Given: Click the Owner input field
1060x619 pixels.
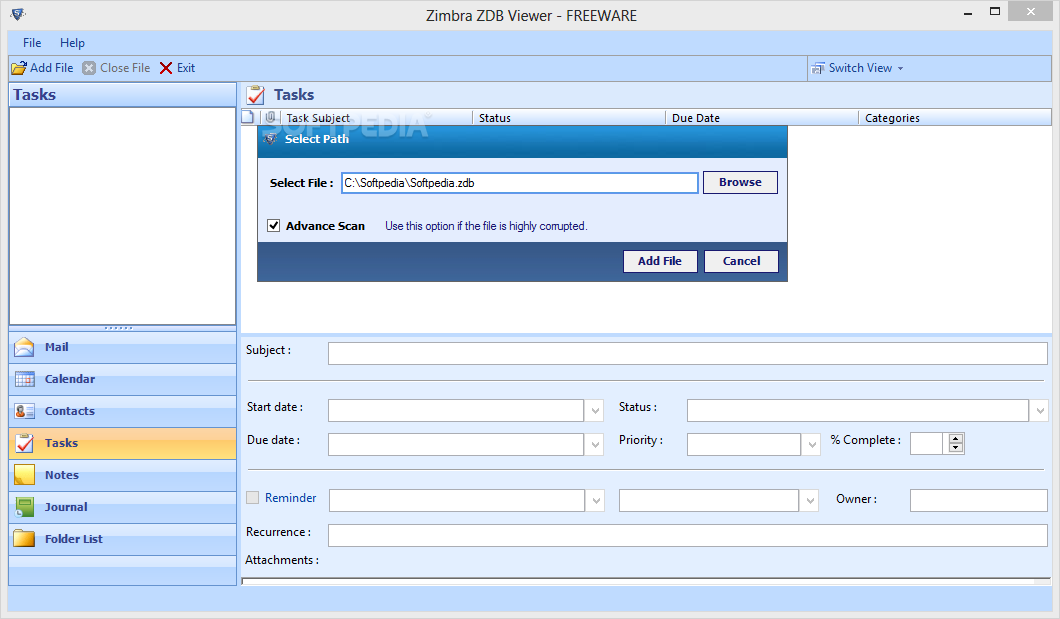Looking at the screenshot, I should (978, 501).
